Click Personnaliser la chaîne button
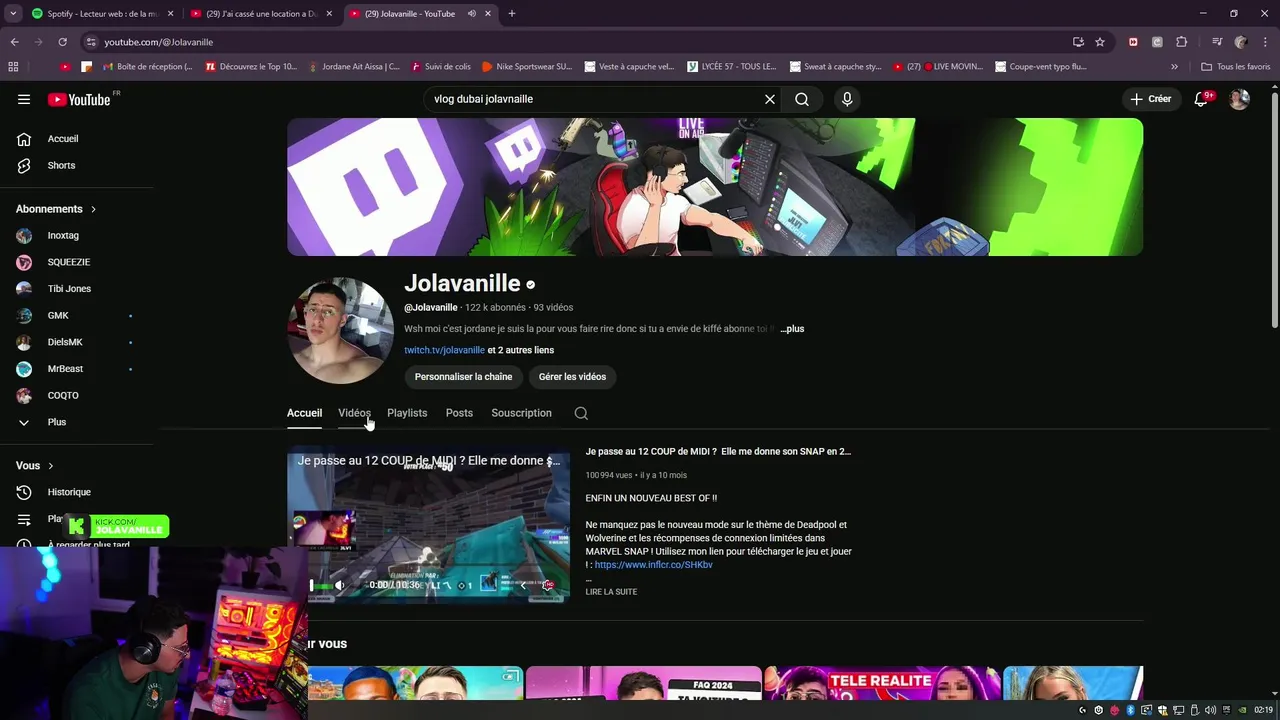Image resolution: width=1280 pixels, height=720 pixels. [463, 377]
